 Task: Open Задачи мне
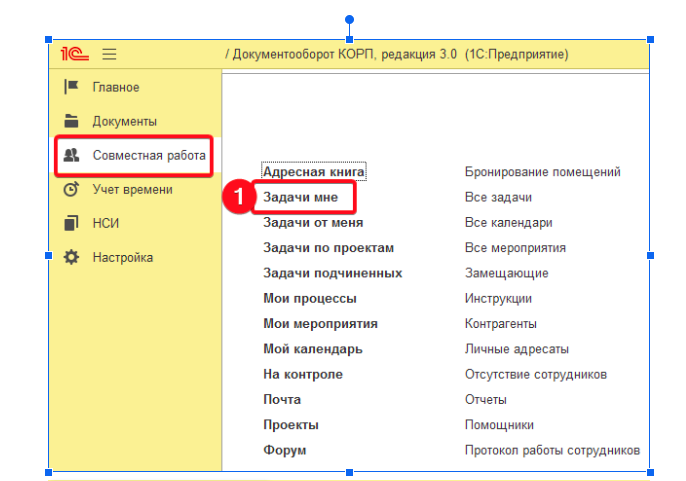[x=301, y=197]
